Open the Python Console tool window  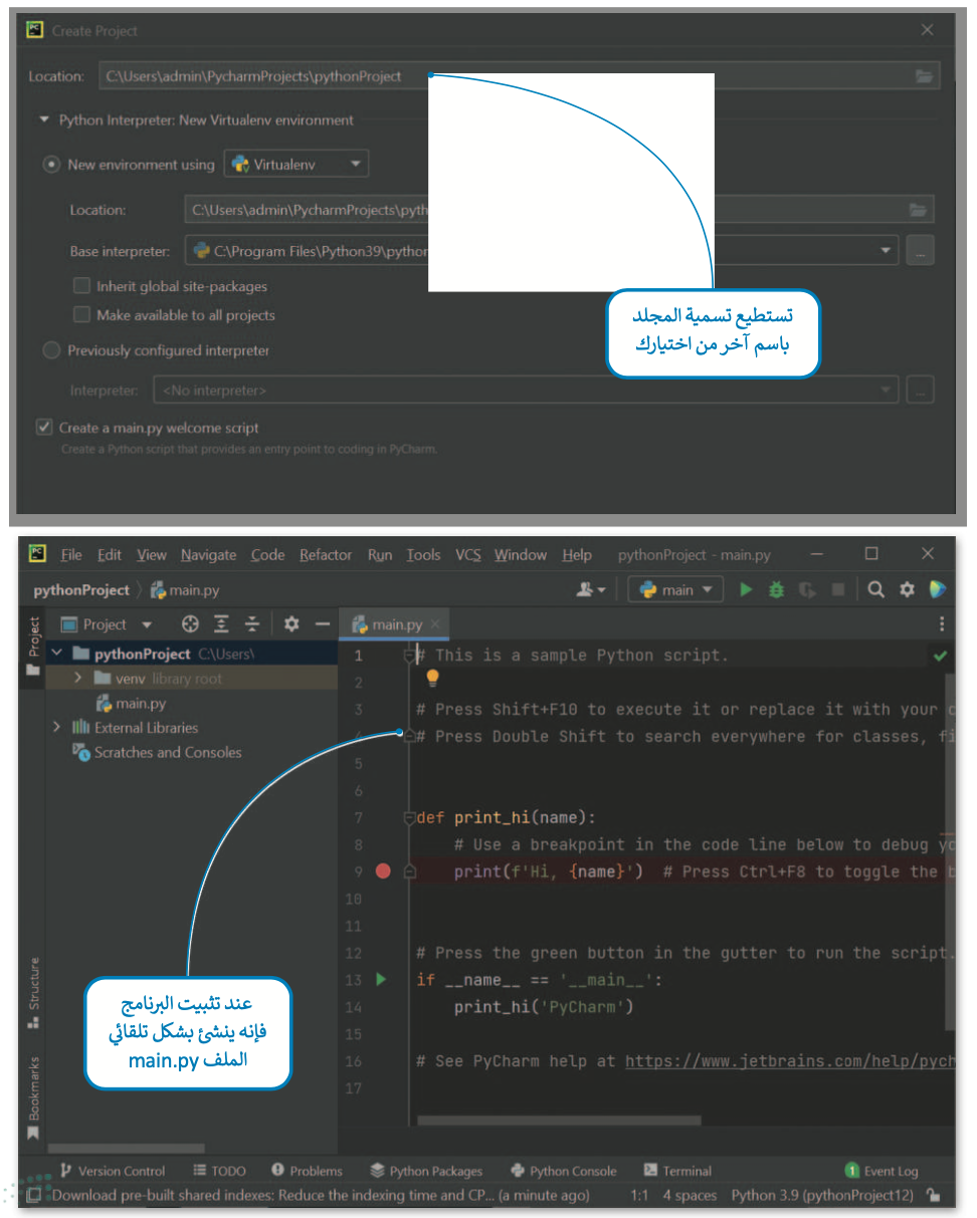(563, 1170)
